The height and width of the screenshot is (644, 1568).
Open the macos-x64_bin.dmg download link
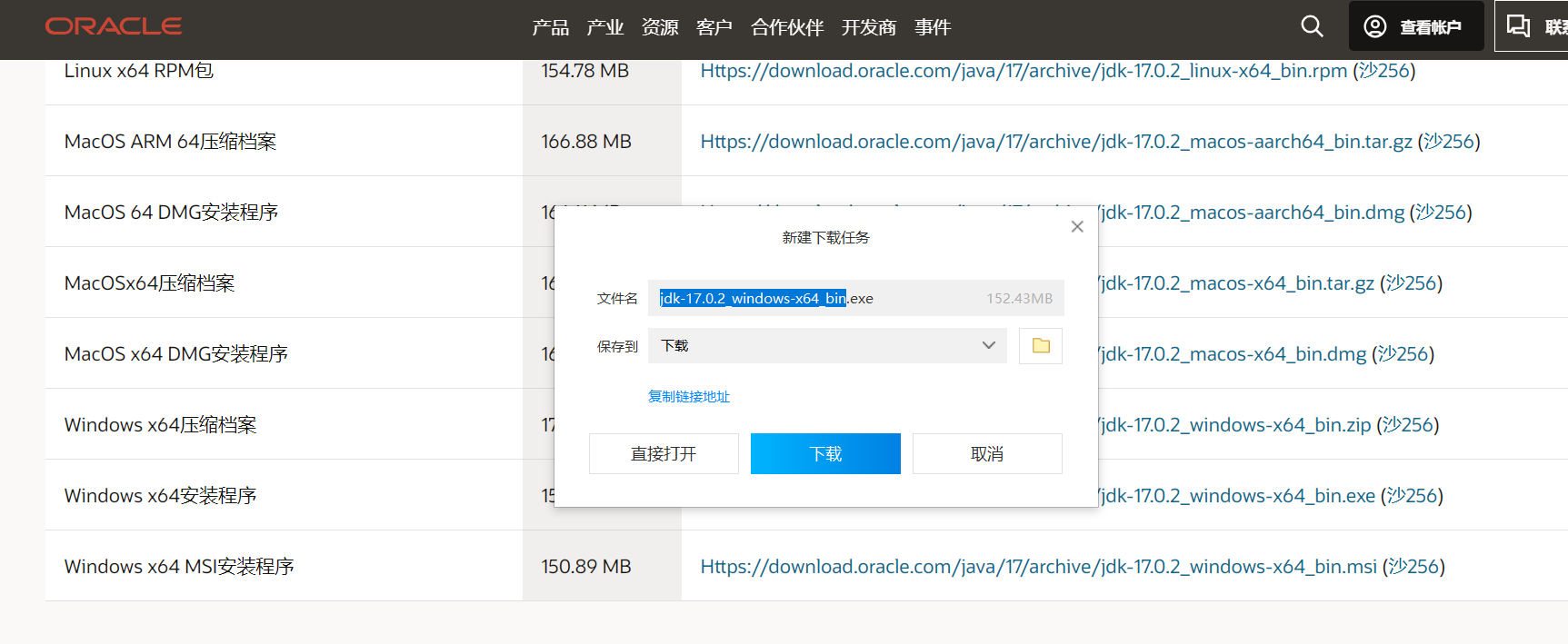pos(1233,354)
